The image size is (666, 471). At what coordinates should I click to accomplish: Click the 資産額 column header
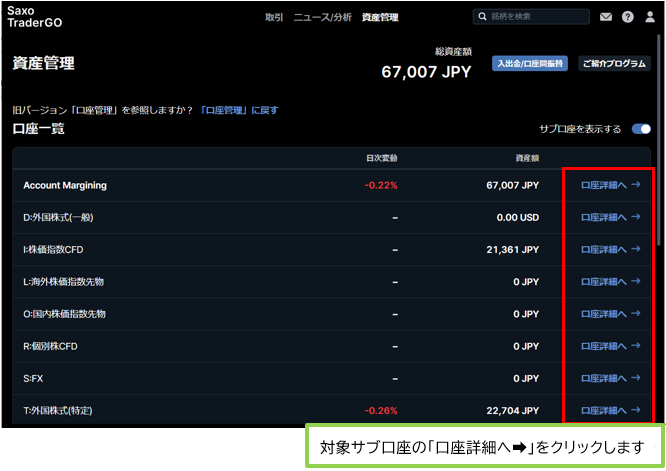pyautogui.click(x=527, y=158)
